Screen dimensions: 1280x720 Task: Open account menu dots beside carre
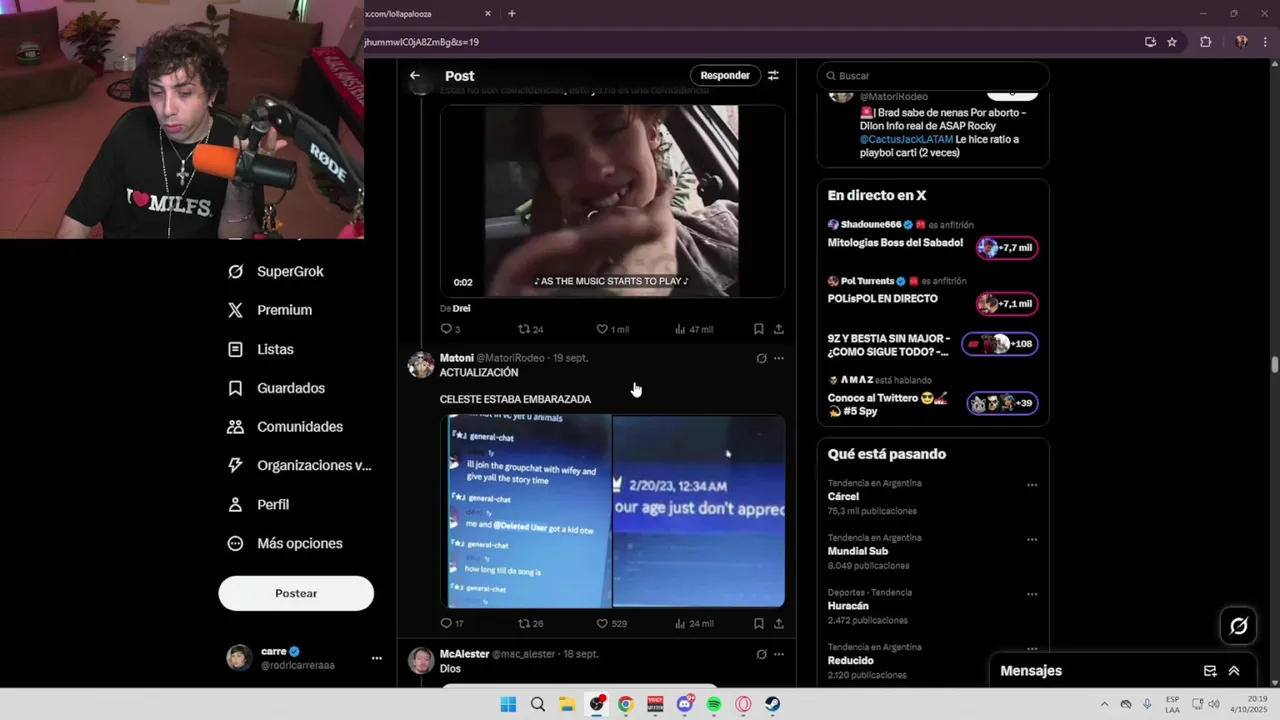point(377,658)
